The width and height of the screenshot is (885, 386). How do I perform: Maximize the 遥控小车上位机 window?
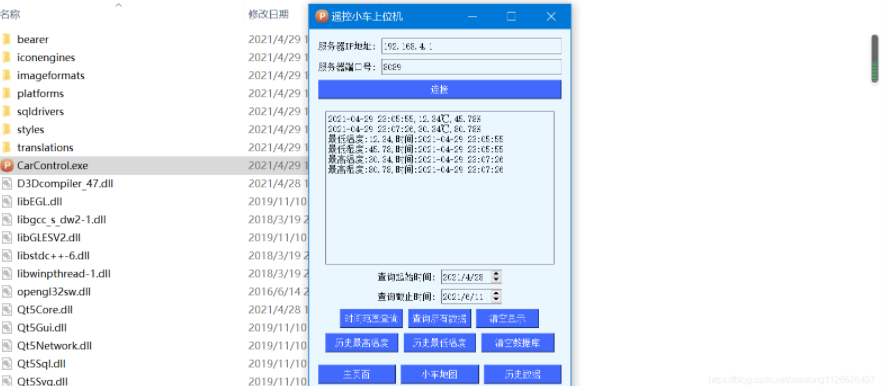click(511, 16)
